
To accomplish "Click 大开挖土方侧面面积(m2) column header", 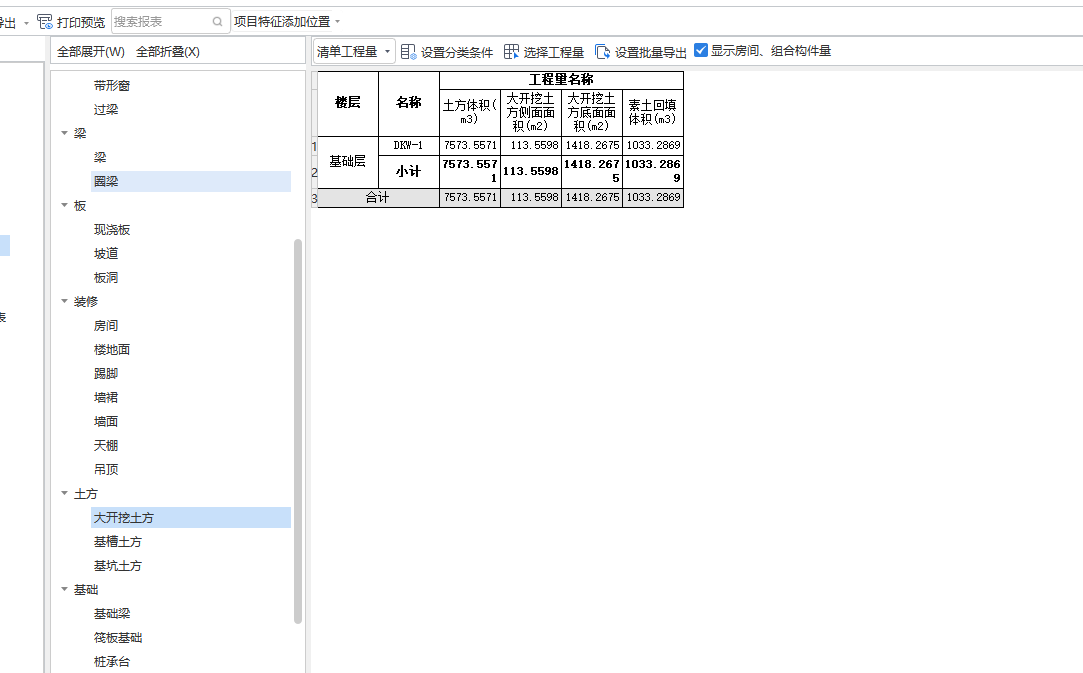I will click(531, 113).
